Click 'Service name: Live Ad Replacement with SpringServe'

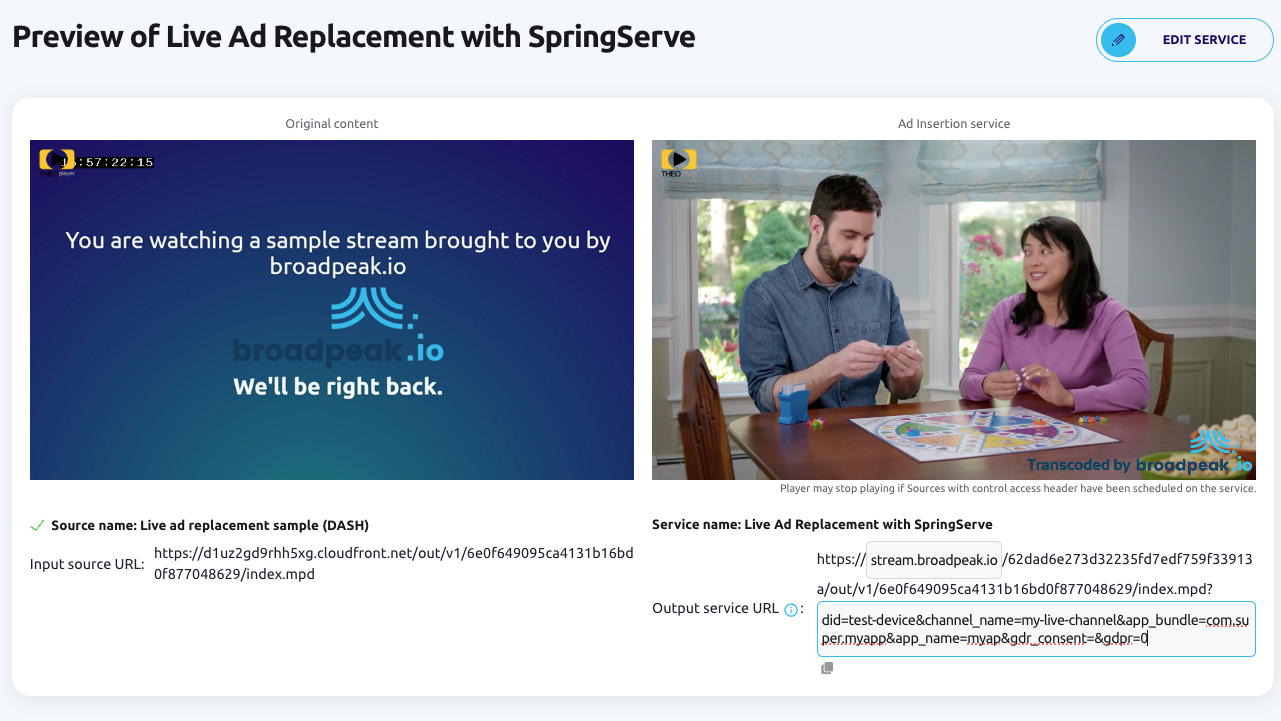(822, 524)
